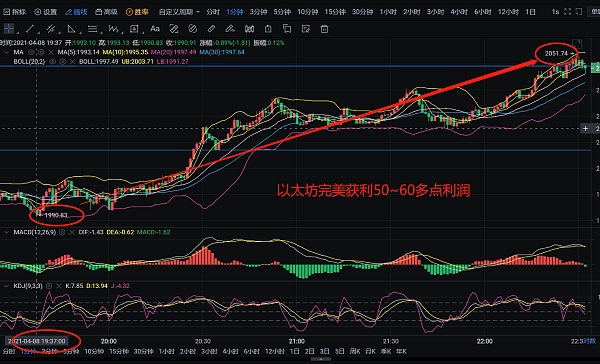Select the freehand brush tool
This screenshot has height=364, width=600.
tap(230, 29)
